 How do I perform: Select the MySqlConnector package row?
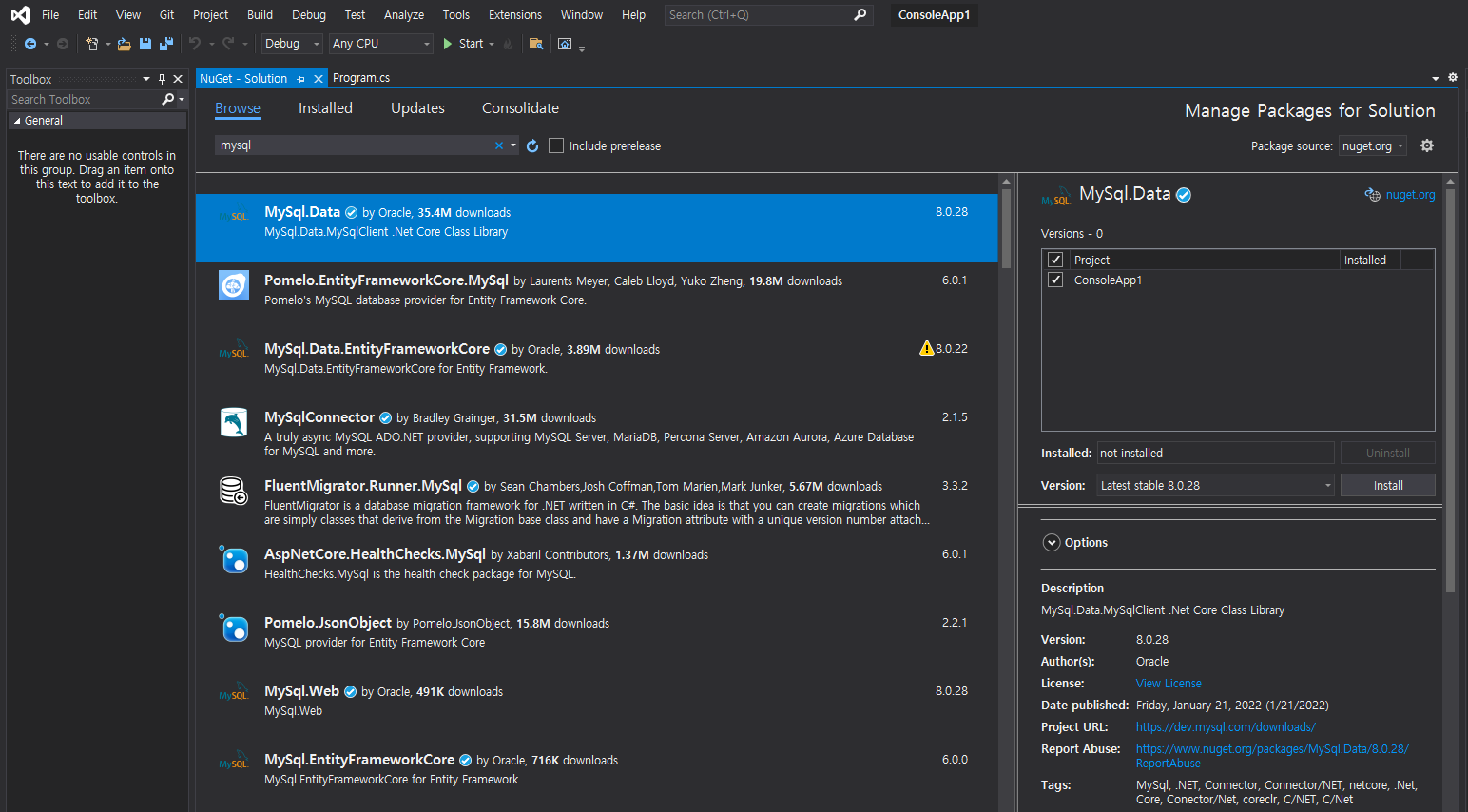point(597,434)
